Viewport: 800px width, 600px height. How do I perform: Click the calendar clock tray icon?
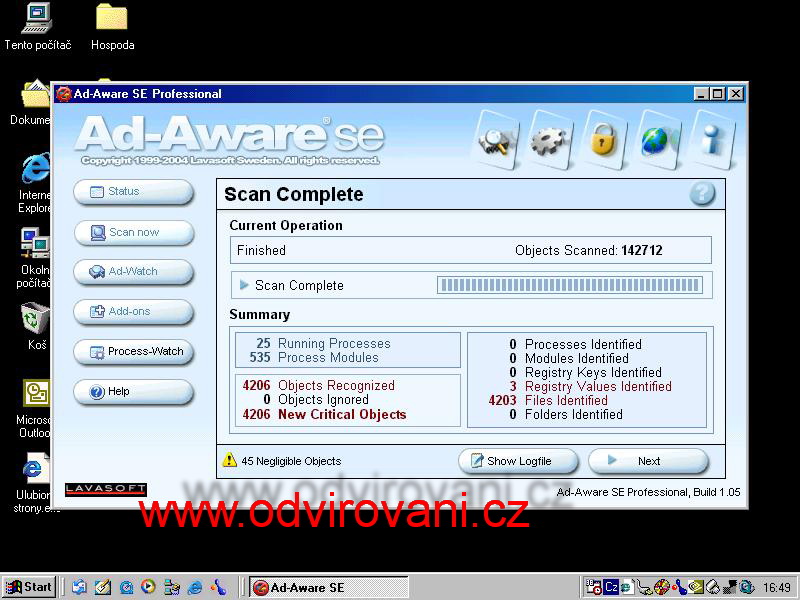coord(593,587)
